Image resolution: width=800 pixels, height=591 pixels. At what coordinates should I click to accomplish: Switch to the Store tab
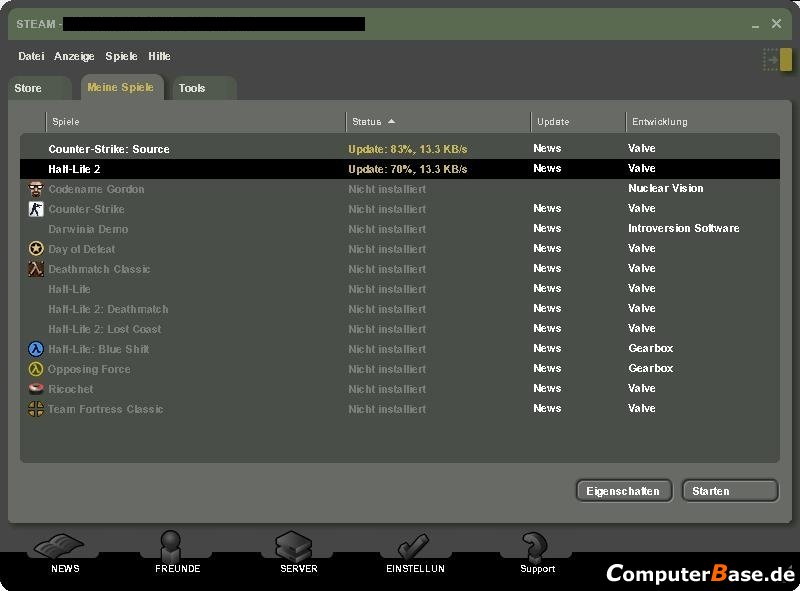point(40,88)
